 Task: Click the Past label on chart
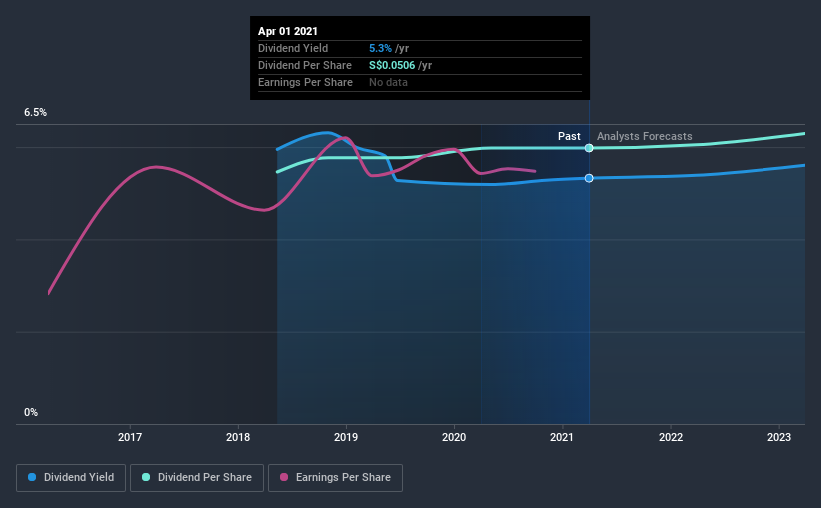pyautogui.click(x=569, y=136)
